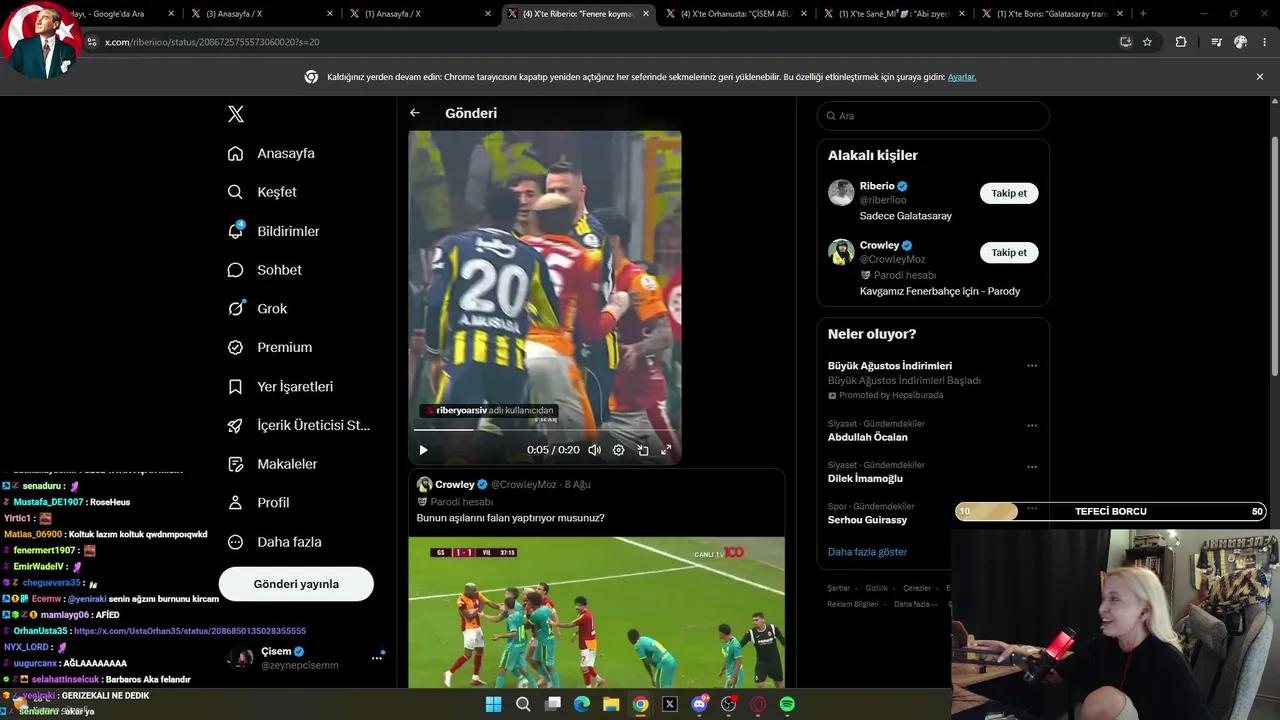Open Chrome extensions puzzle icon
The image size is (1280, 720).
click(x=1181, y=42)
